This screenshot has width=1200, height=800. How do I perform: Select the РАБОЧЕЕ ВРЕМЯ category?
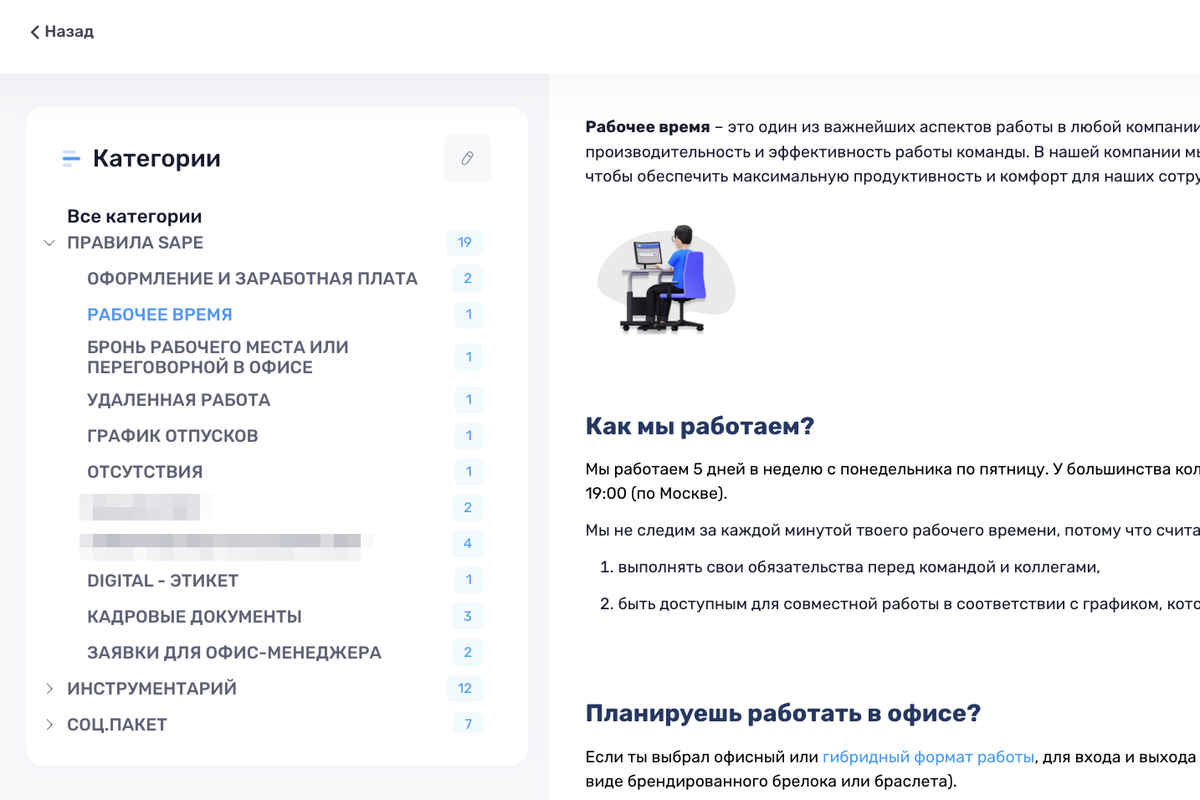159,315
